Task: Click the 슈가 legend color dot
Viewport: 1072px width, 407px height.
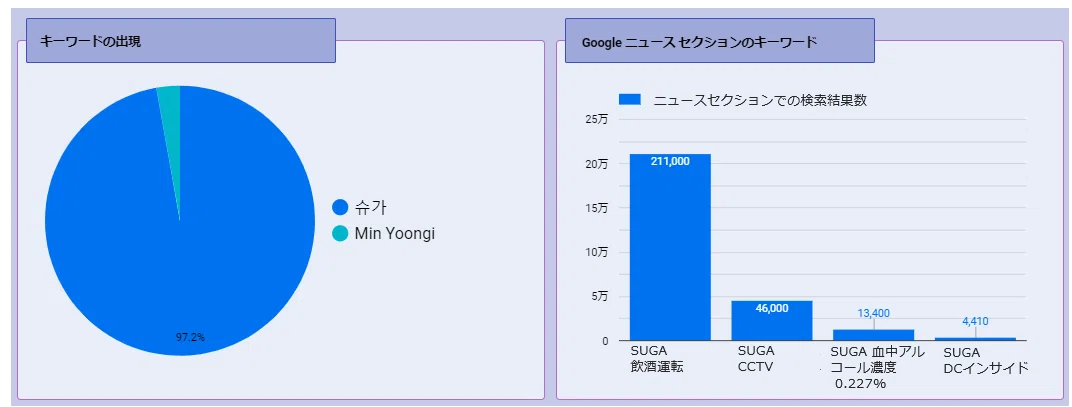Action: tap(340, 207)
